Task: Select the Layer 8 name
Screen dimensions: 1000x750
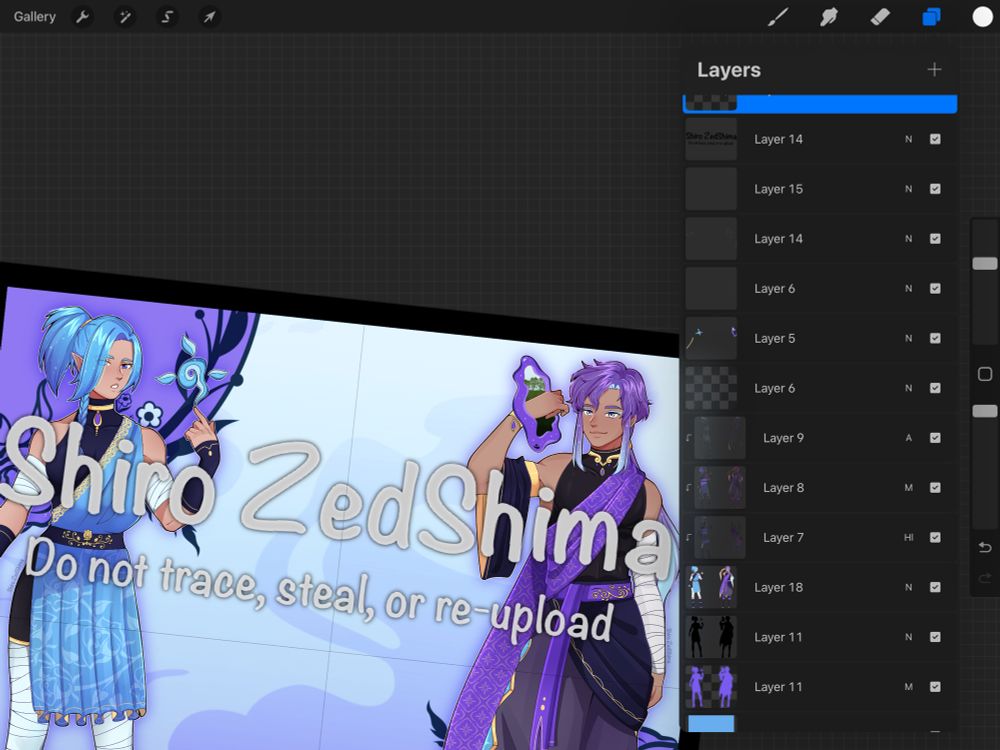Action: tap(783, 487)
